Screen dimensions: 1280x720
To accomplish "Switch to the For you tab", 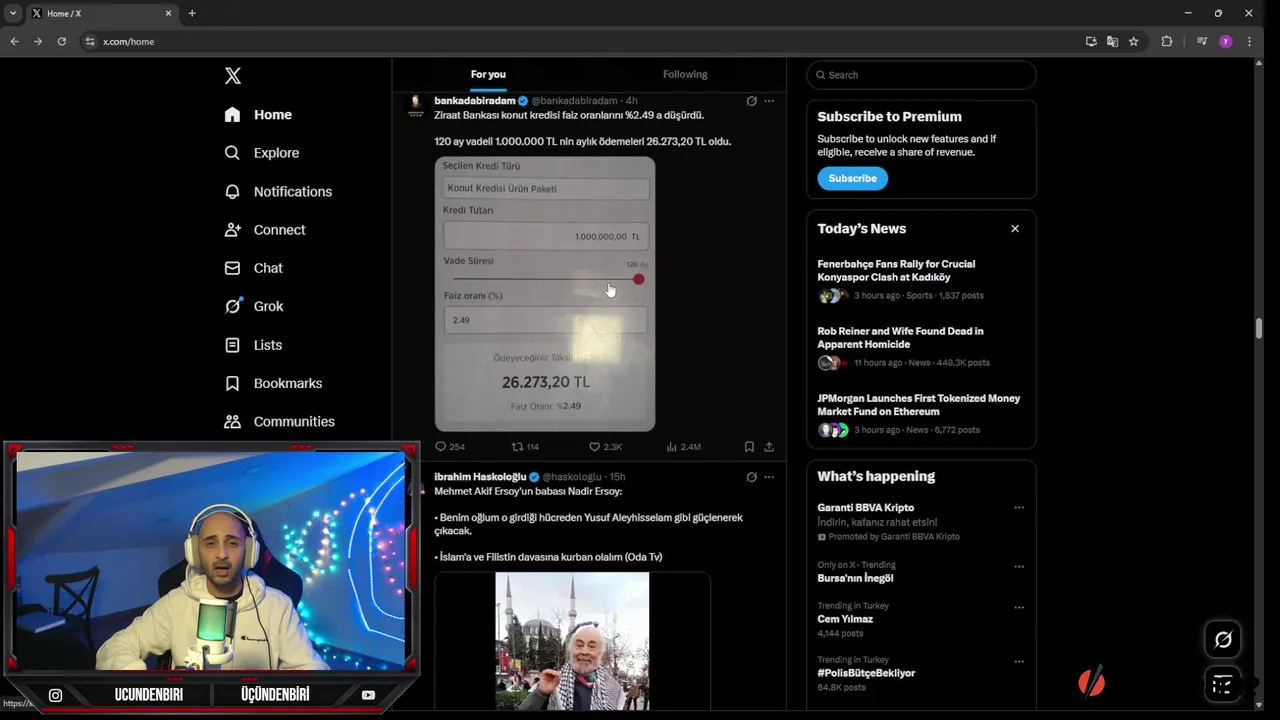I will 488,74.
